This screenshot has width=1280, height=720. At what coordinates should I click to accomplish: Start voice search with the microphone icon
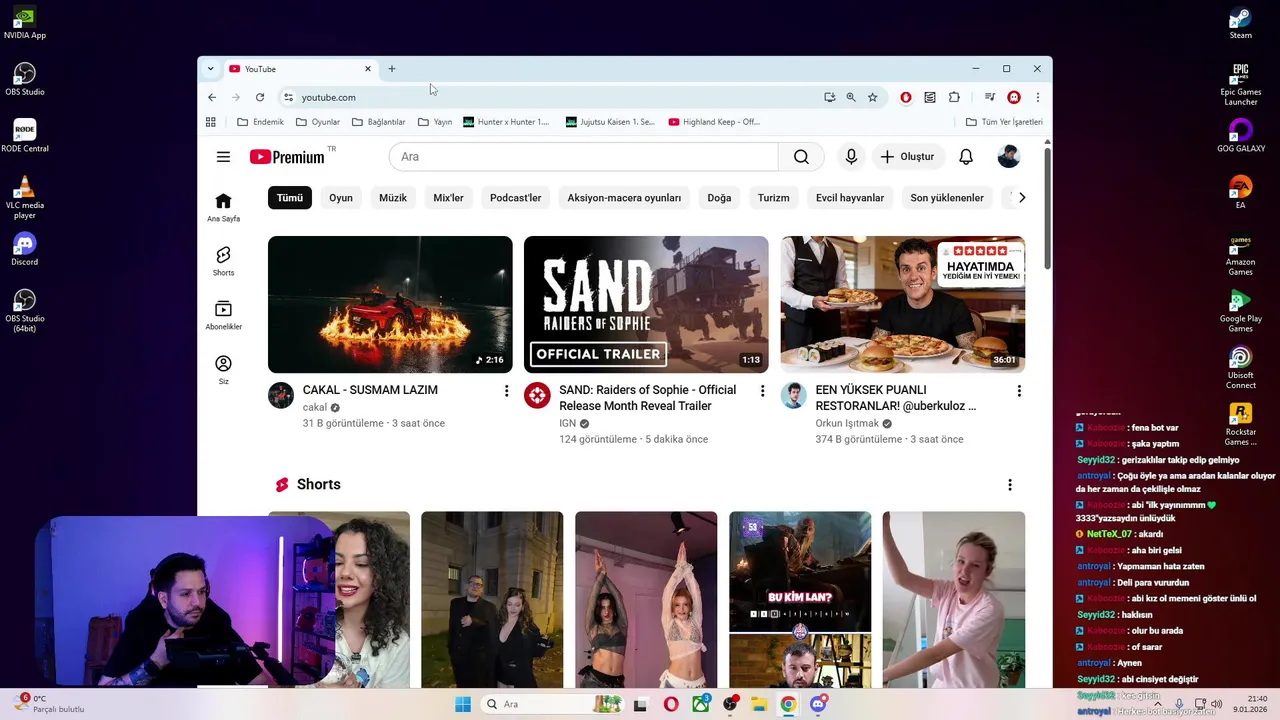pos(851,157)
